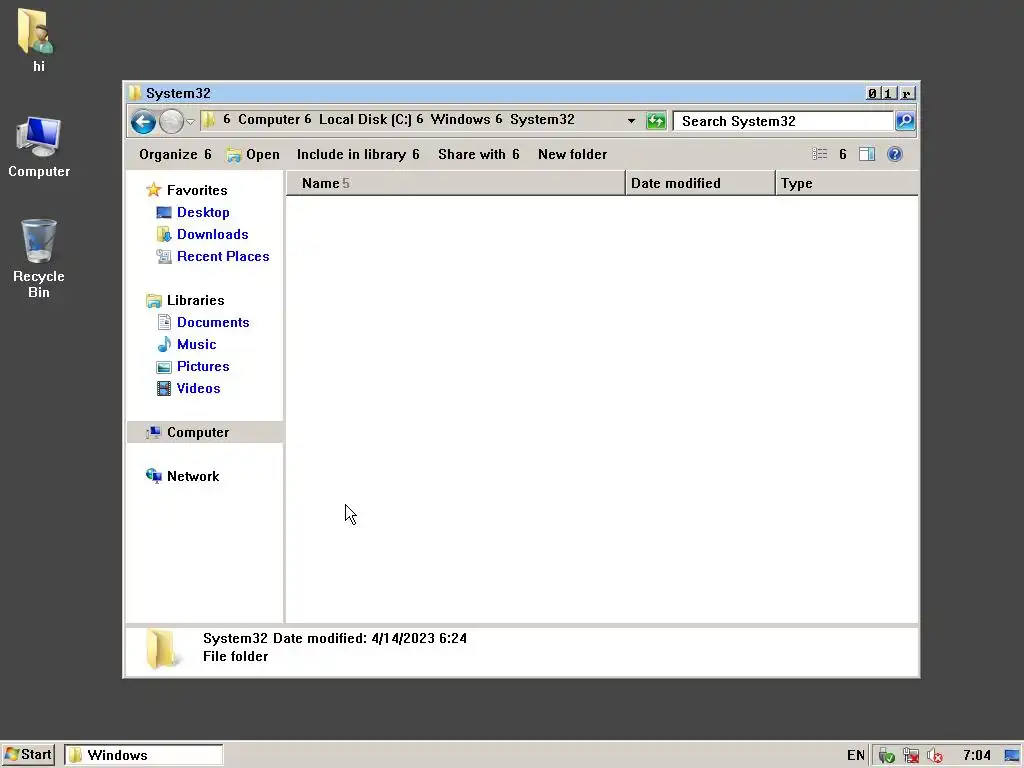Screen dimensions: 1024x768
Task: Create a New folder
Action: click(572, 155)
